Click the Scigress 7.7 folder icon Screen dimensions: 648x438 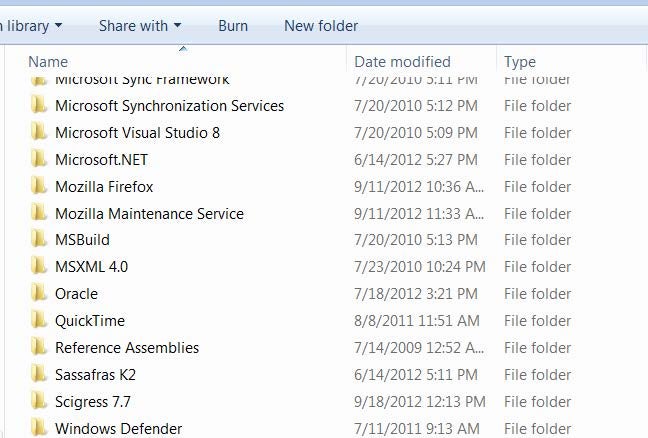point(39,401)
